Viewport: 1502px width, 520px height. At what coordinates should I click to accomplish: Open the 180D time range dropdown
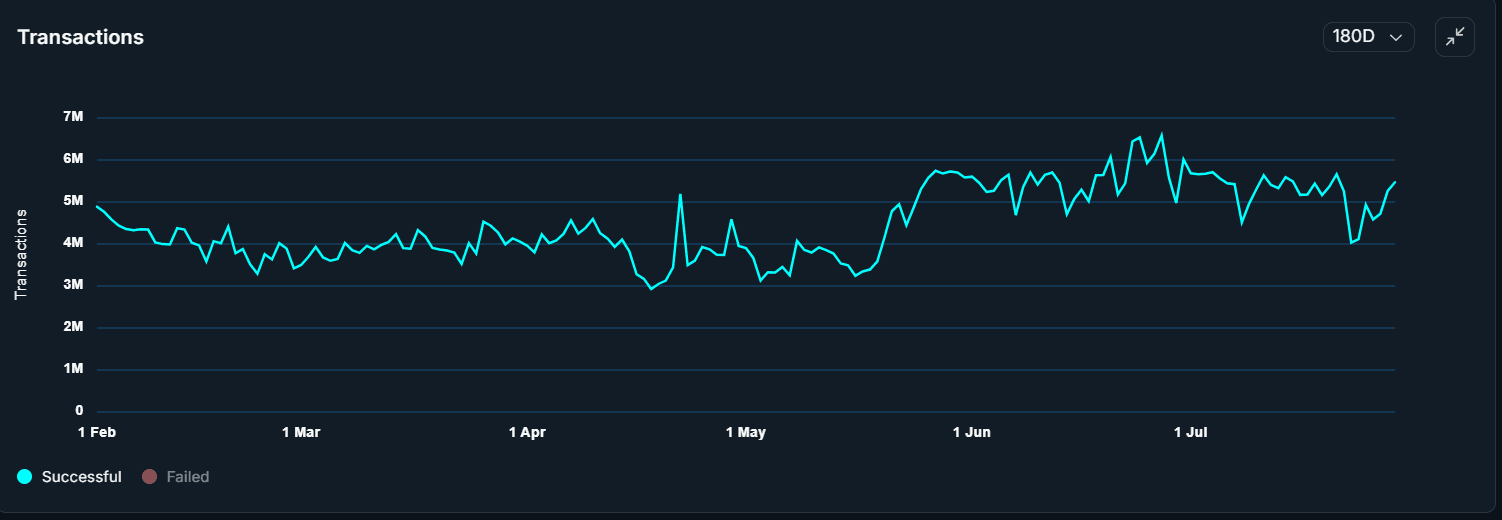1368,37
